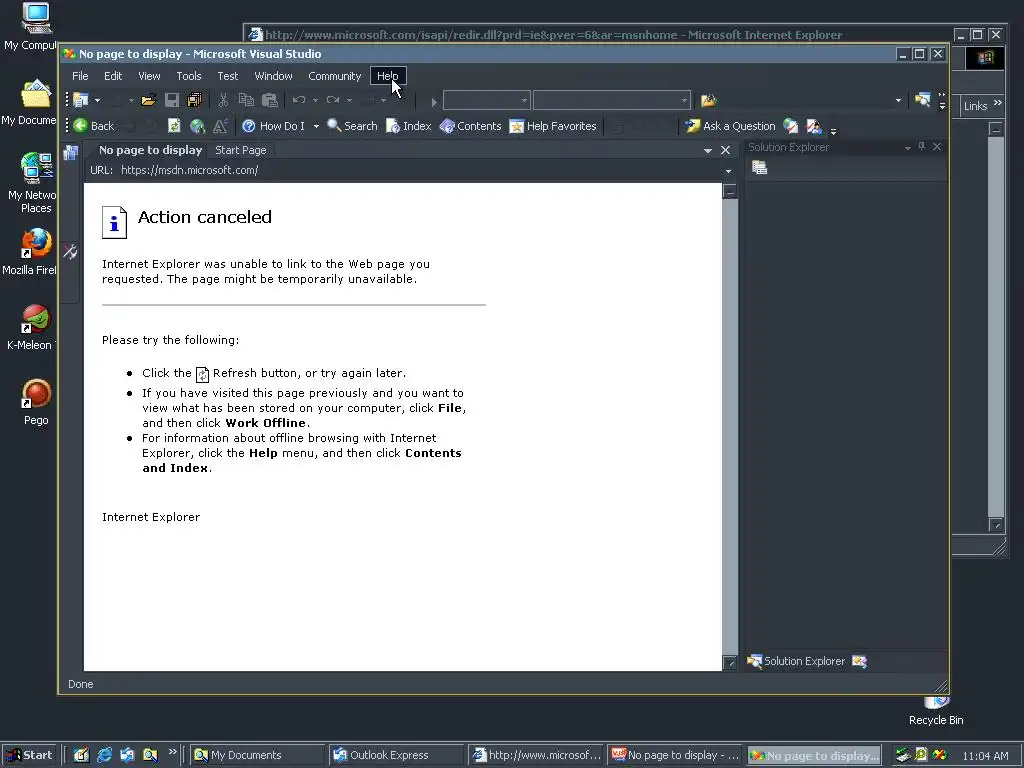Click the Refresh page icon in help toolbar
Viewport: 1024px width, 768px height.
(x=174, y=125)
